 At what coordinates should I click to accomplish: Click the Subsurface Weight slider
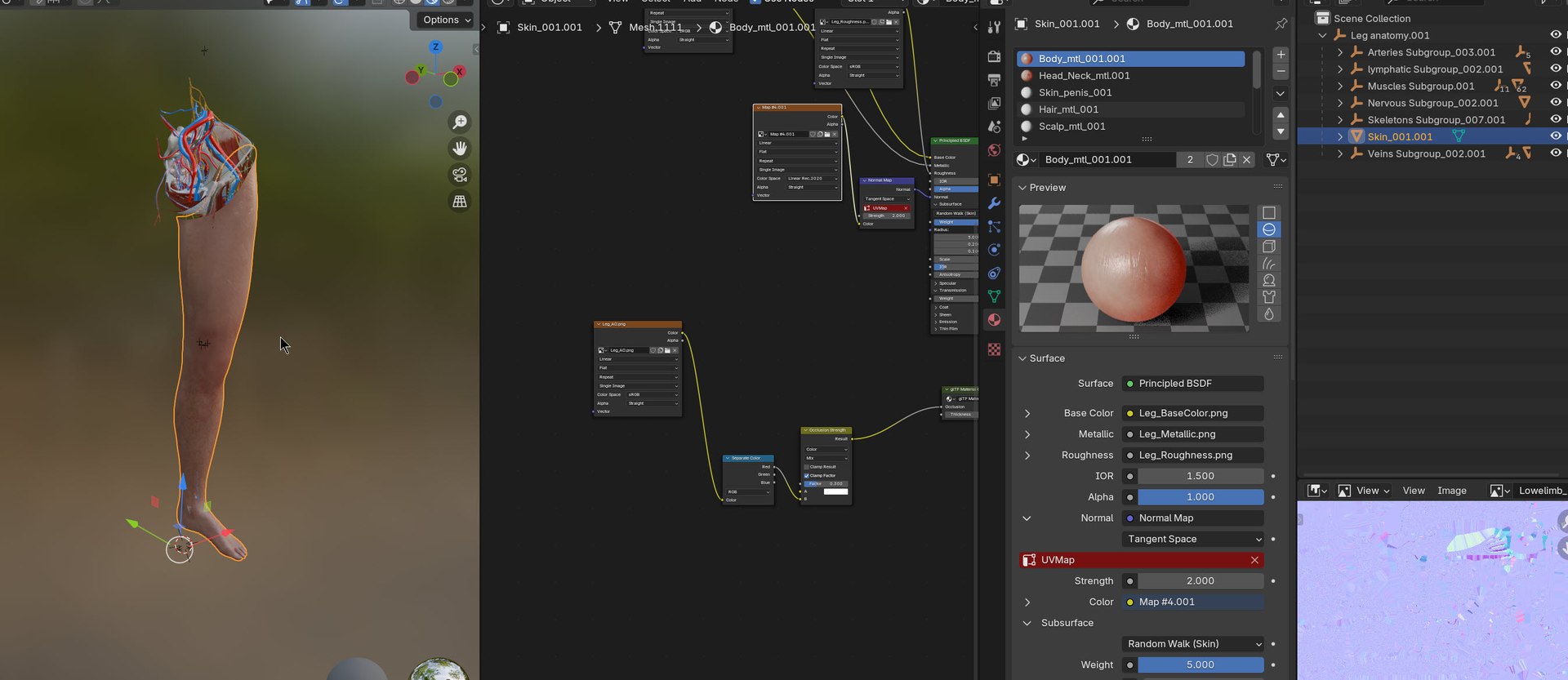pos(1200,665)
